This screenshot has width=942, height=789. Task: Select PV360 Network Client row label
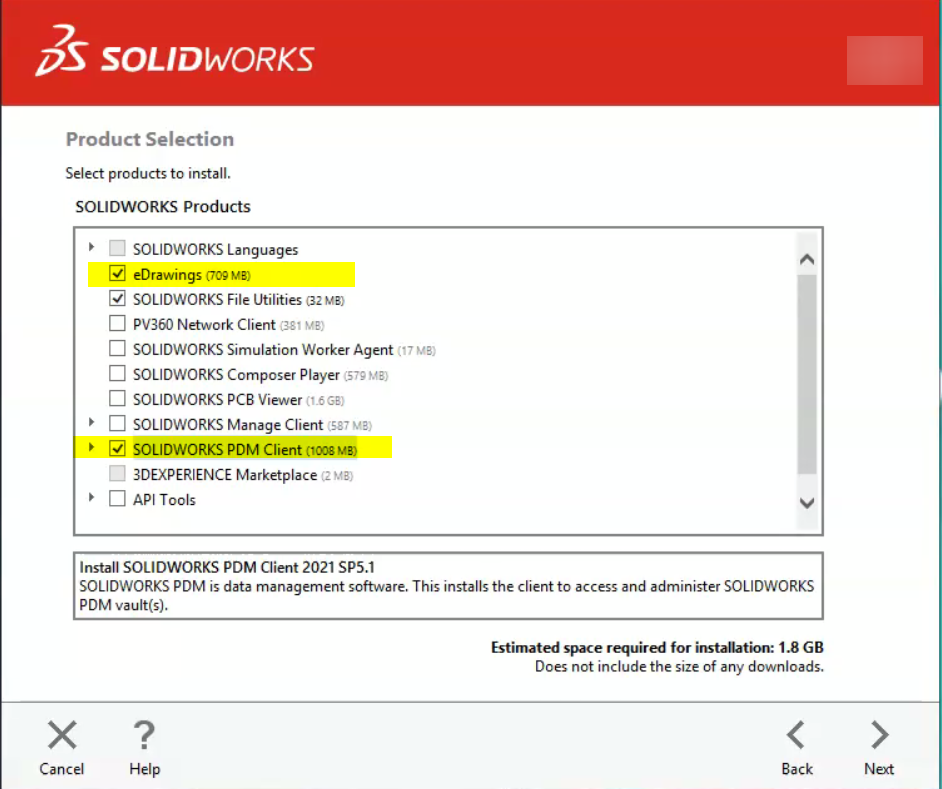pyautogui.click(x=228, y=325)
